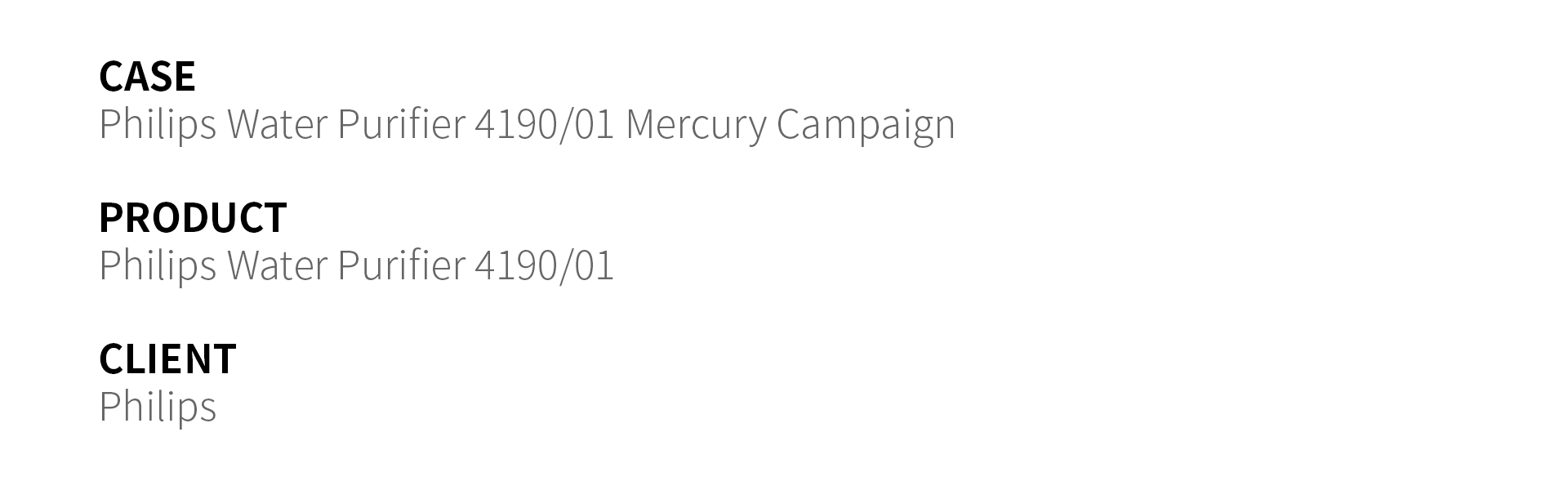
Task: Click the word Mercury in the case title
Action: 696,125
